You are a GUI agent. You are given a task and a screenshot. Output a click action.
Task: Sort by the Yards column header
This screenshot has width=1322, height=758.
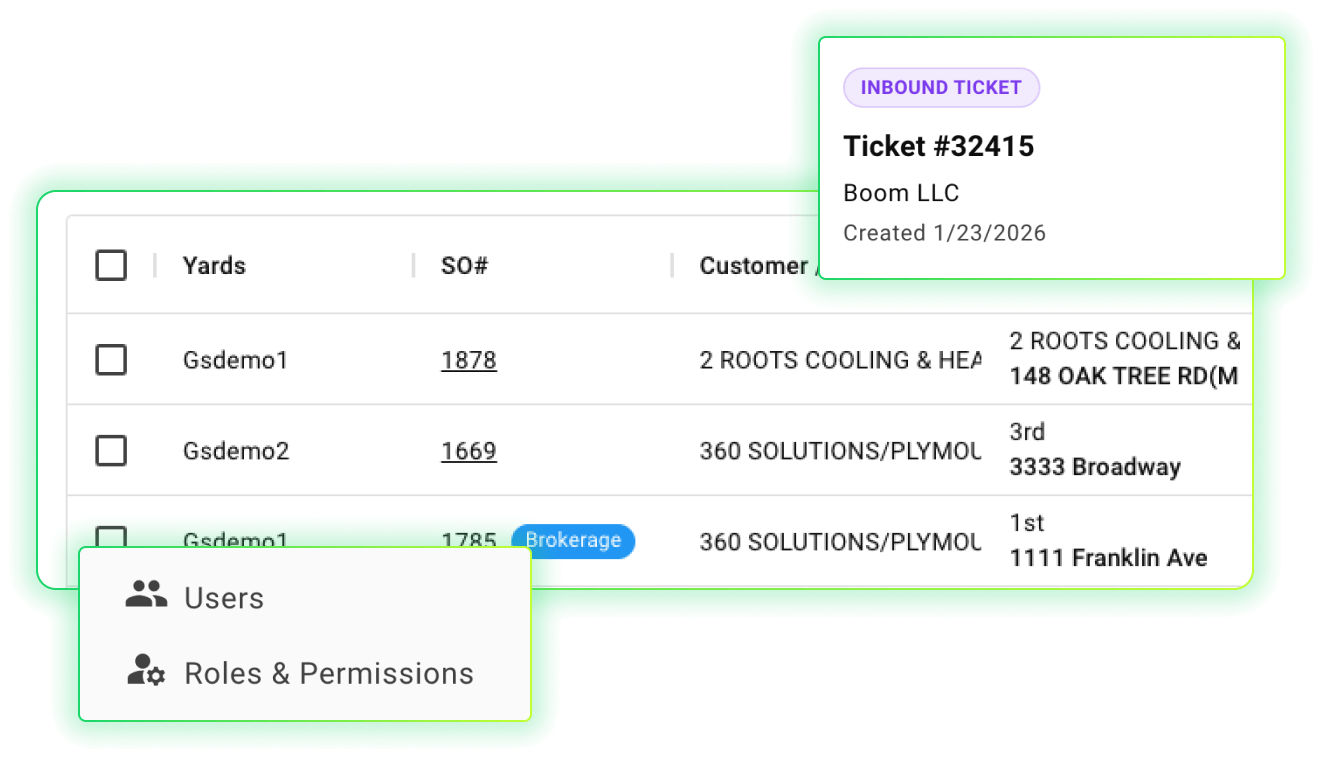pos(214,265)
